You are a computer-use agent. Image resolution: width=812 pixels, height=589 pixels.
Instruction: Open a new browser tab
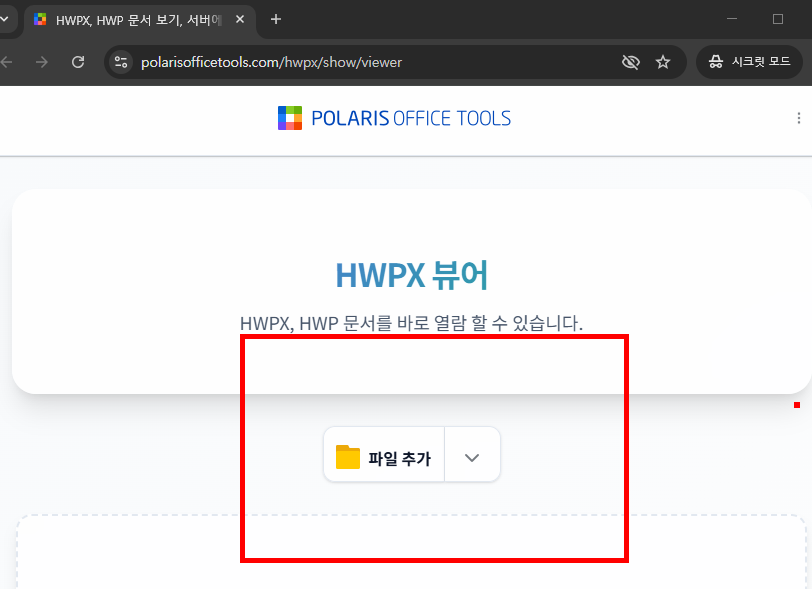tap(275, 18)
